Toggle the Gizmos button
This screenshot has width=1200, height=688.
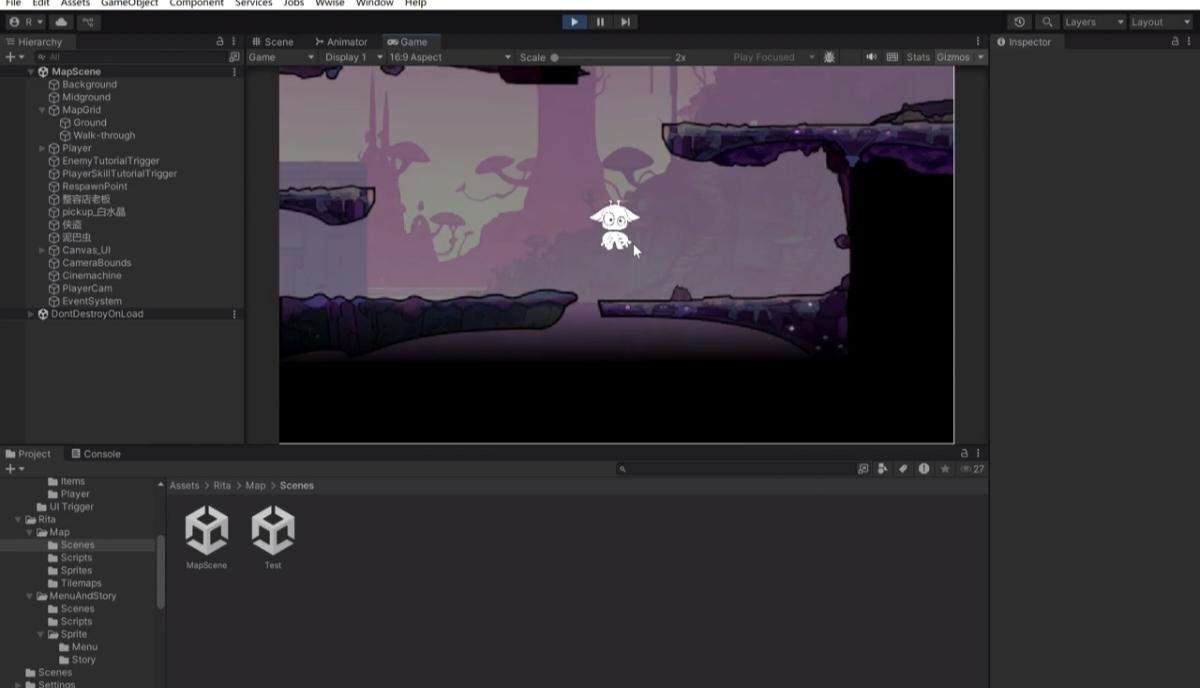click(953, 58)
